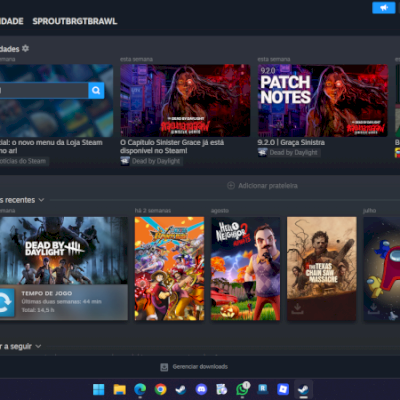The width and height of the screenshot is (400, 400).
Task: Click Adicionar prateleira
Action: click(268, 186)
